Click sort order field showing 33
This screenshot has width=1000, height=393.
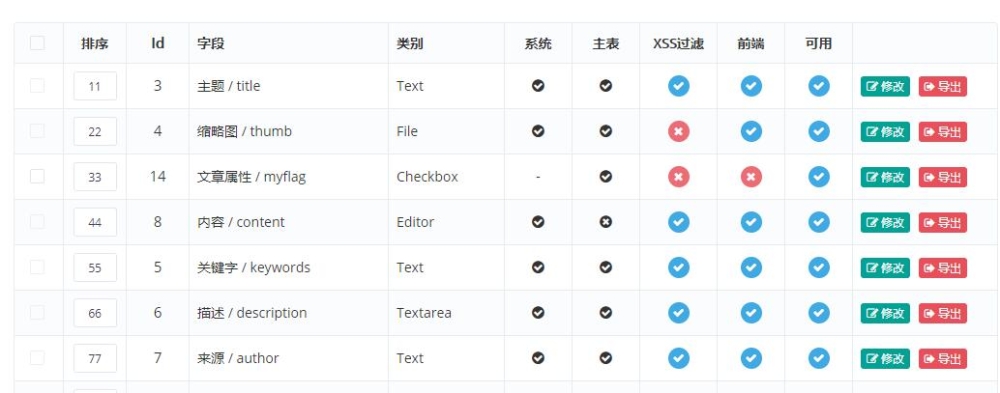[95, 177]
